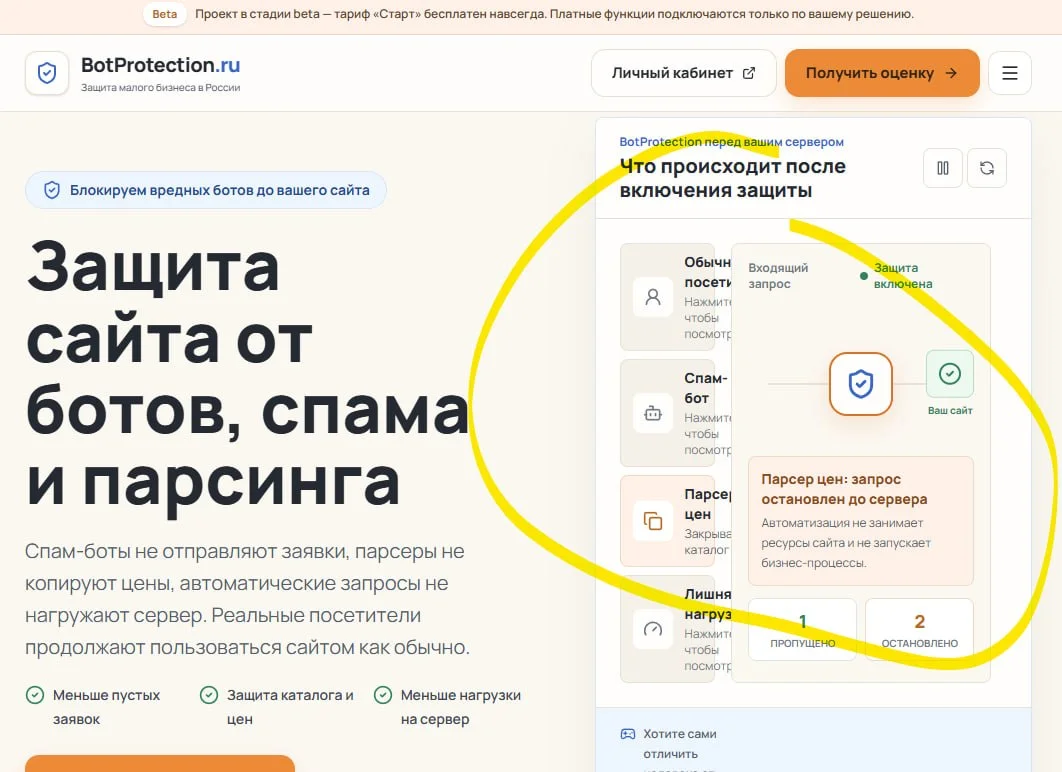The height and width of the screenshot is (772, 1062).
Task: Select the price parser copy icon
Action: pyautogui.click(x=653, y=520)
